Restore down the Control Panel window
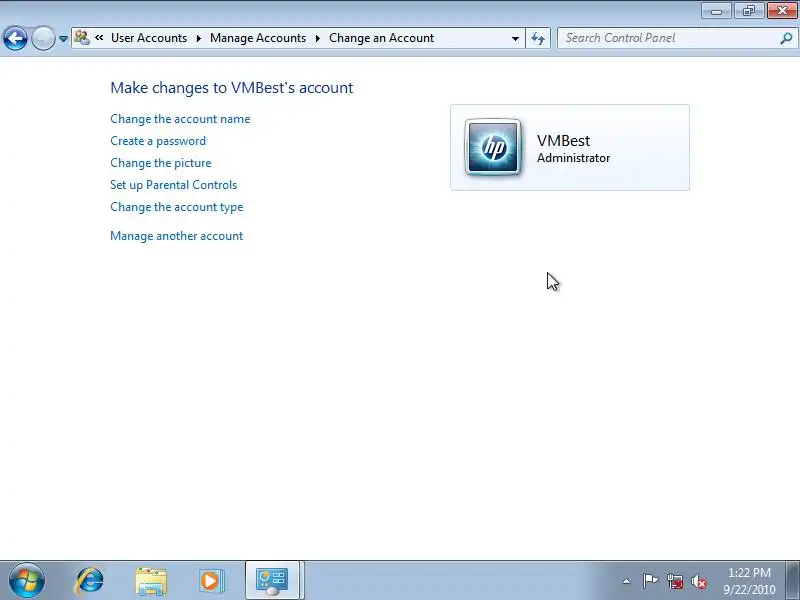The width and height of the screenshot is (800, 600). click(x=748, y=11)
